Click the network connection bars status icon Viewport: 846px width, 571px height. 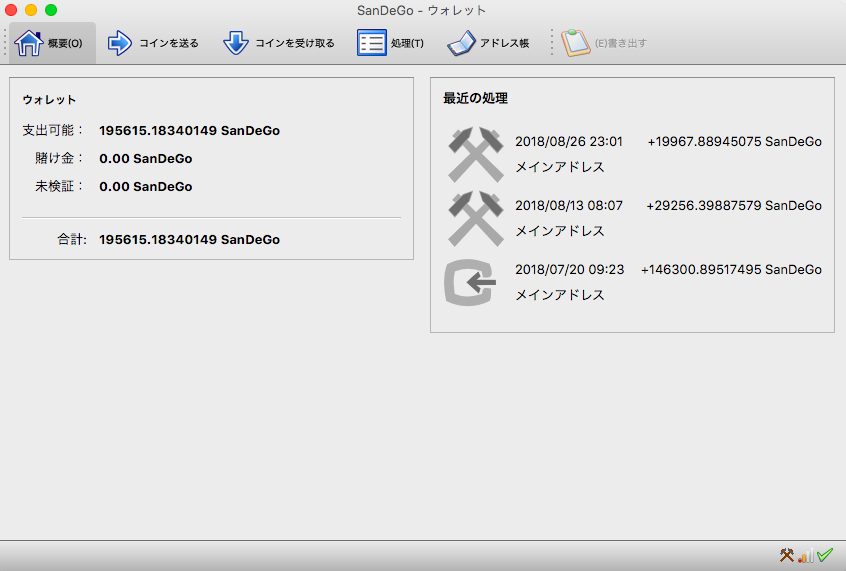coord(806,555)
